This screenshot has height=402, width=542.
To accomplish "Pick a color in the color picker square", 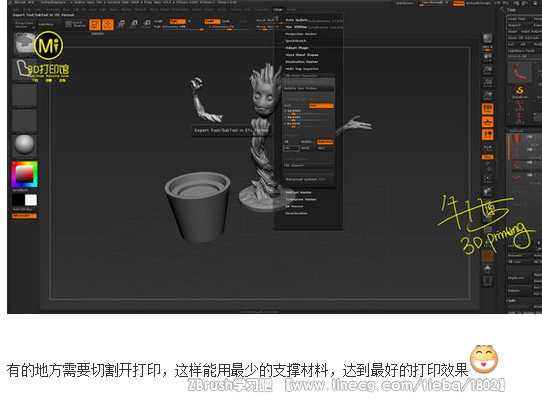I will pyautogui.click(x=24, y=174).
